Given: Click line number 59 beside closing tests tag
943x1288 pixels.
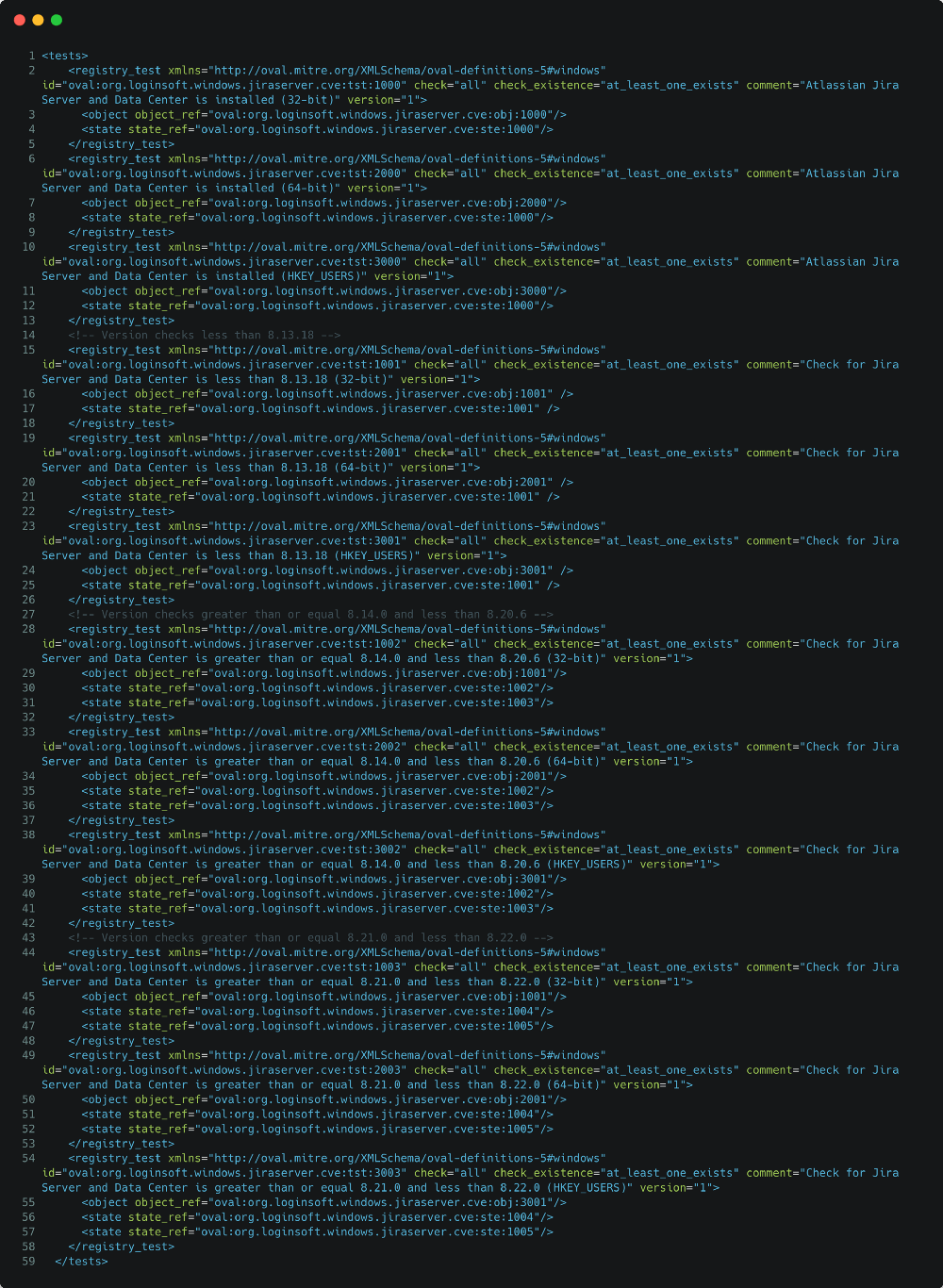Looking at the screenshot, I should pos(27,1261).
